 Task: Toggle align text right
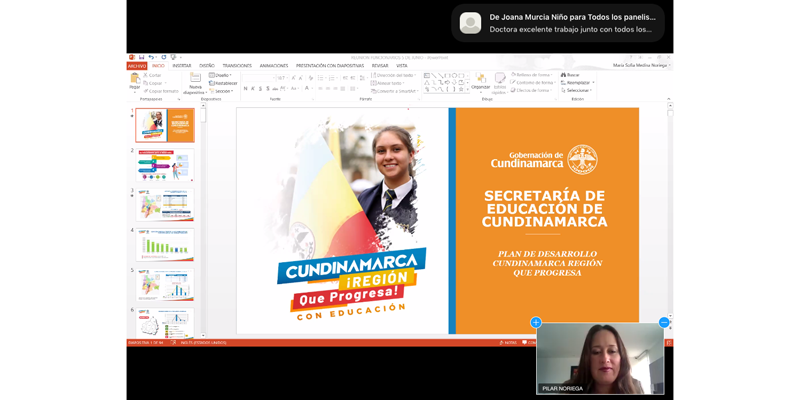(335, 88)
